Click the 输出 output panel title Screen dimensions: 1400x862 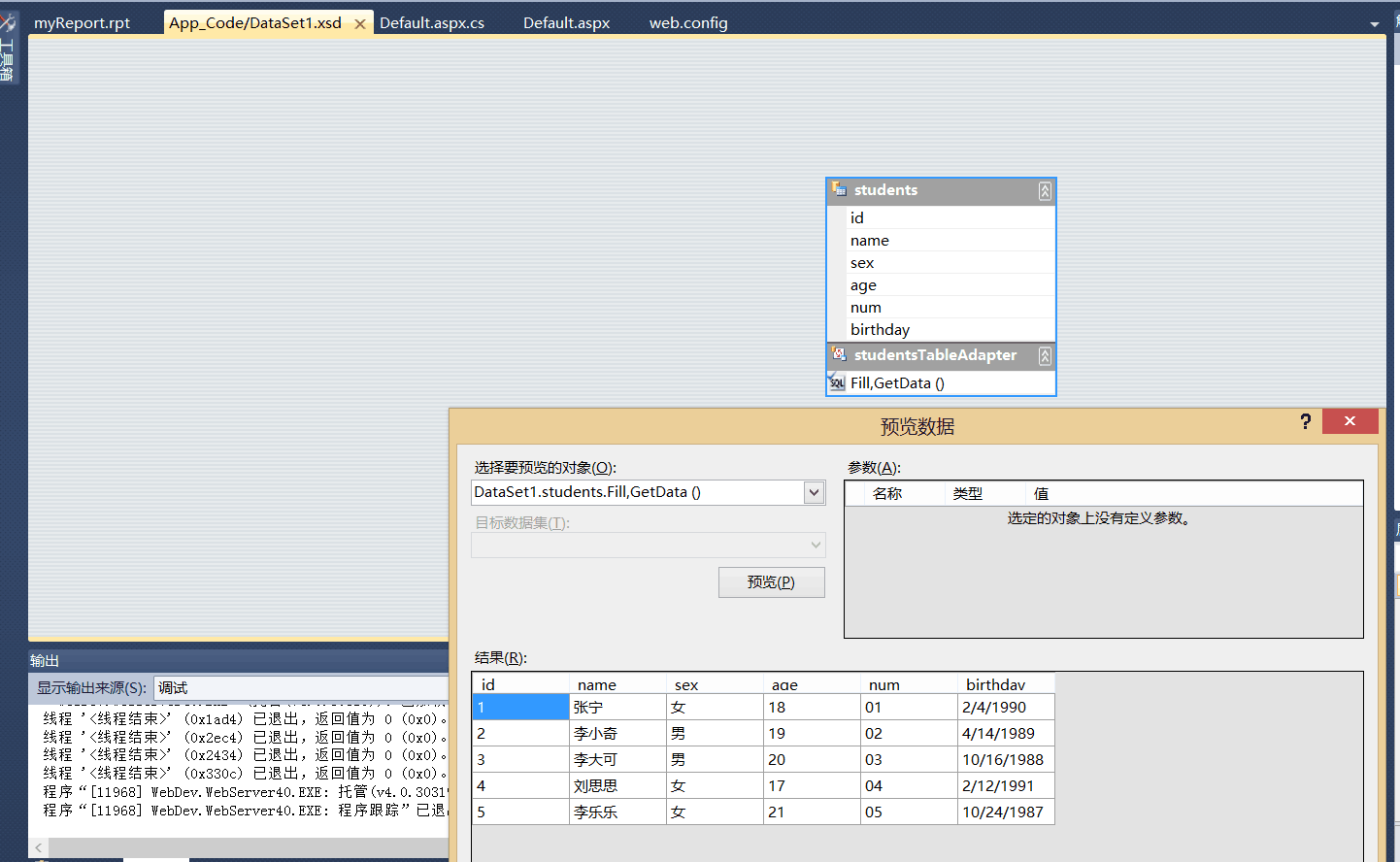point(45,660)
